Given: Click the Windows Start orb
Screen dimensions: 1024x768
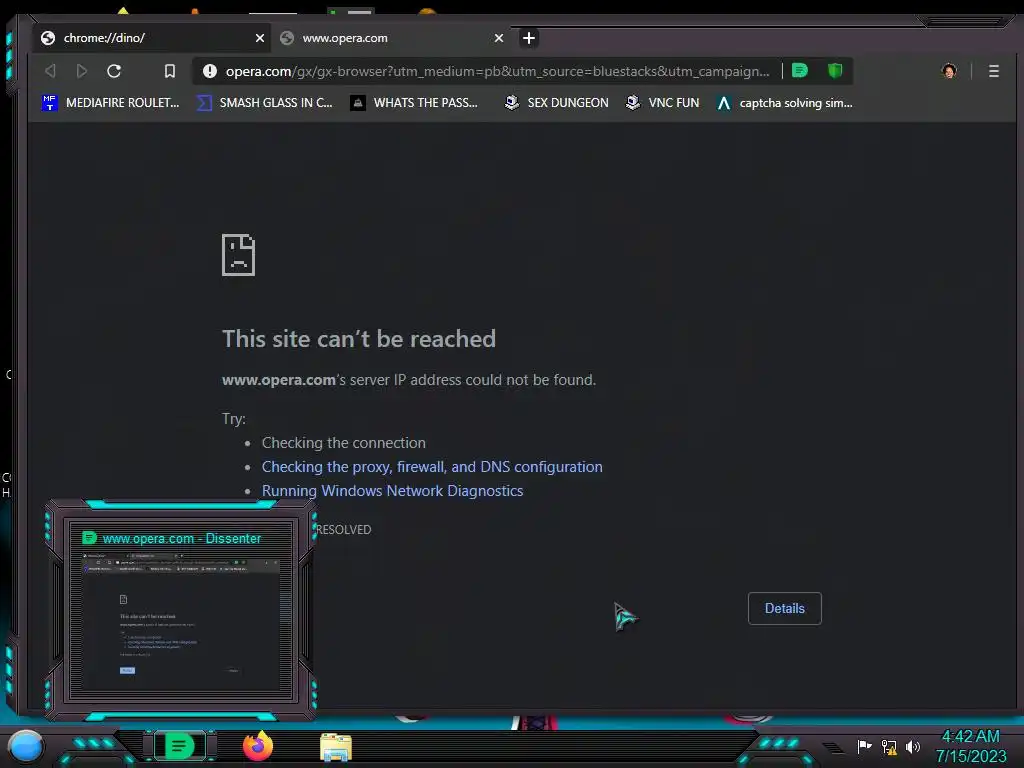Looking at the screenshot, I should tap(25, 746).
